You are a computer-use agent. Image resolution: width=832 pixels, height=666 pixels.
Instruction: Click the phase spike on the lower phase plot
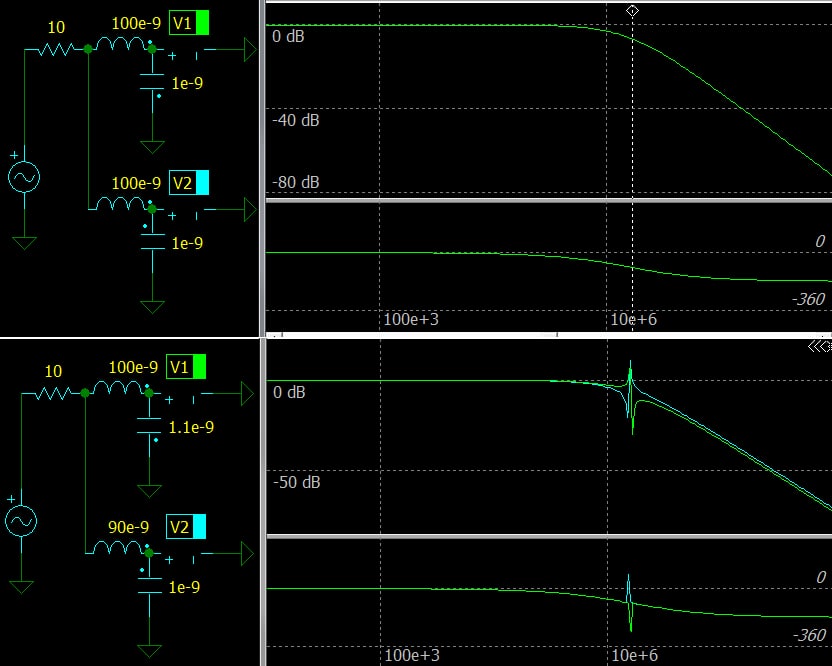pos(629,603)
